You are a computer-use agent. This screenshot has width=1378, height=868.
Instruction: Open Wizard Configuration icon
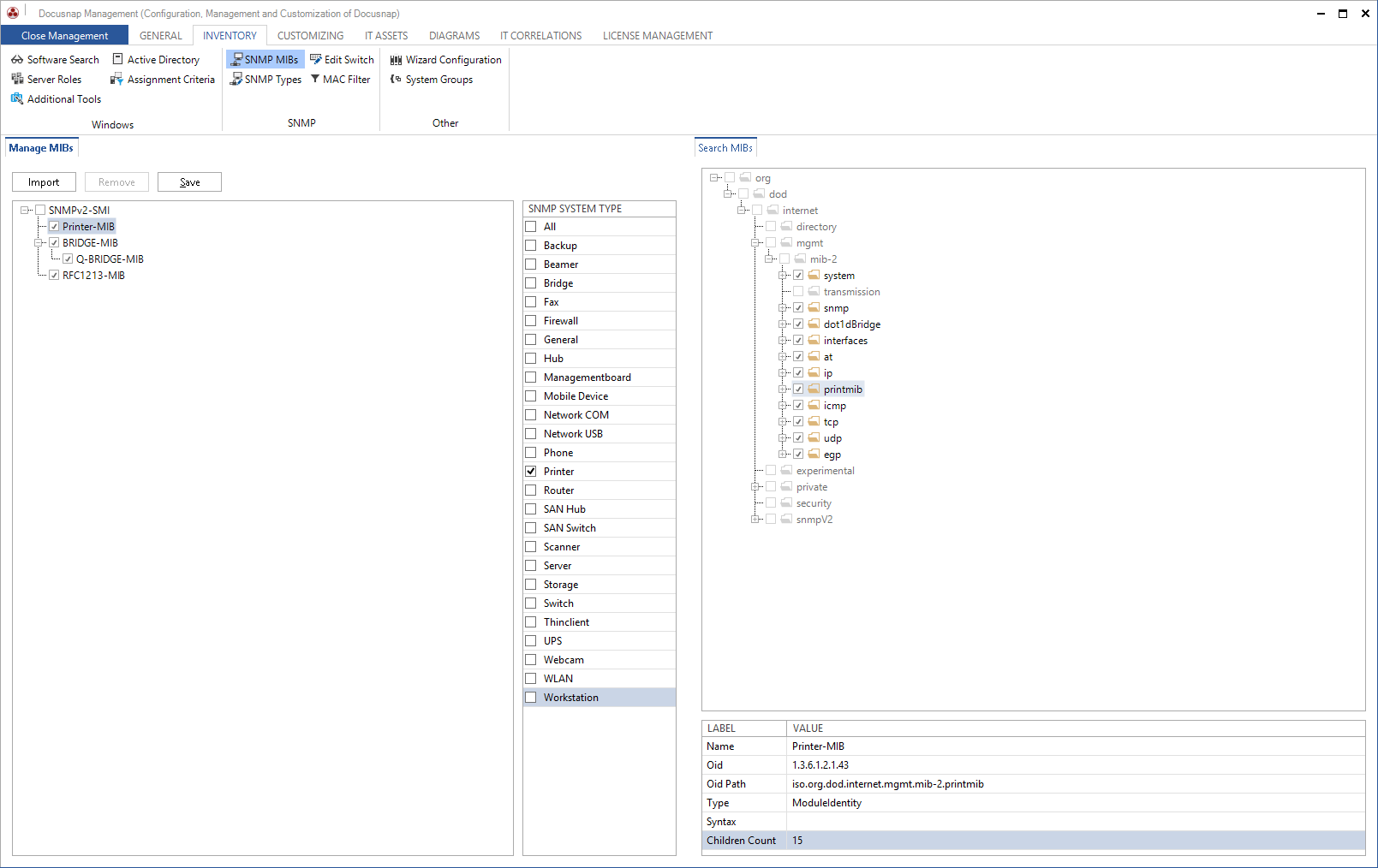click(x=397, y=60)
